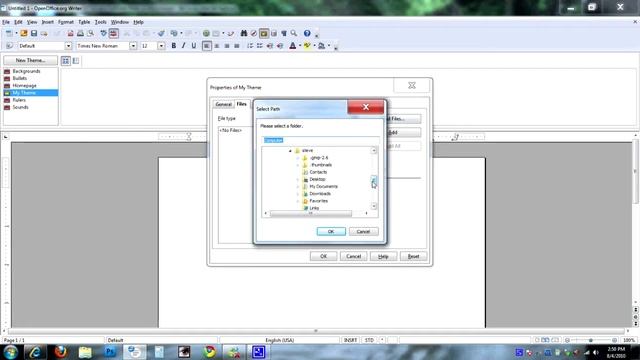Open the File menu
640x360 pixels.
[6, 22]
